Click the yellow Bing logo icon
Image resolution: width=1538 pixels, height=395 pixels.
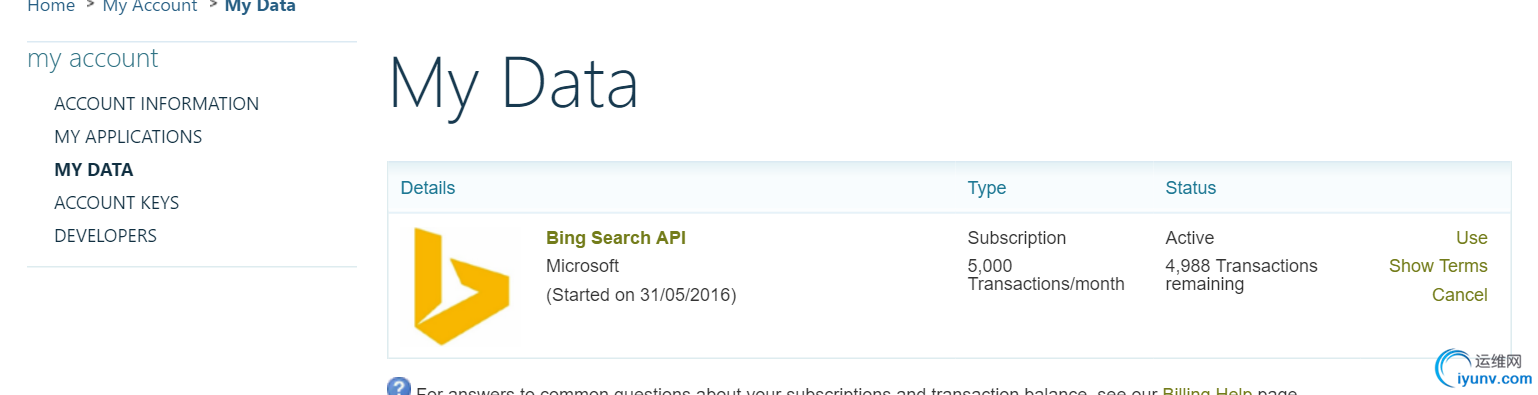pos(462,286)
